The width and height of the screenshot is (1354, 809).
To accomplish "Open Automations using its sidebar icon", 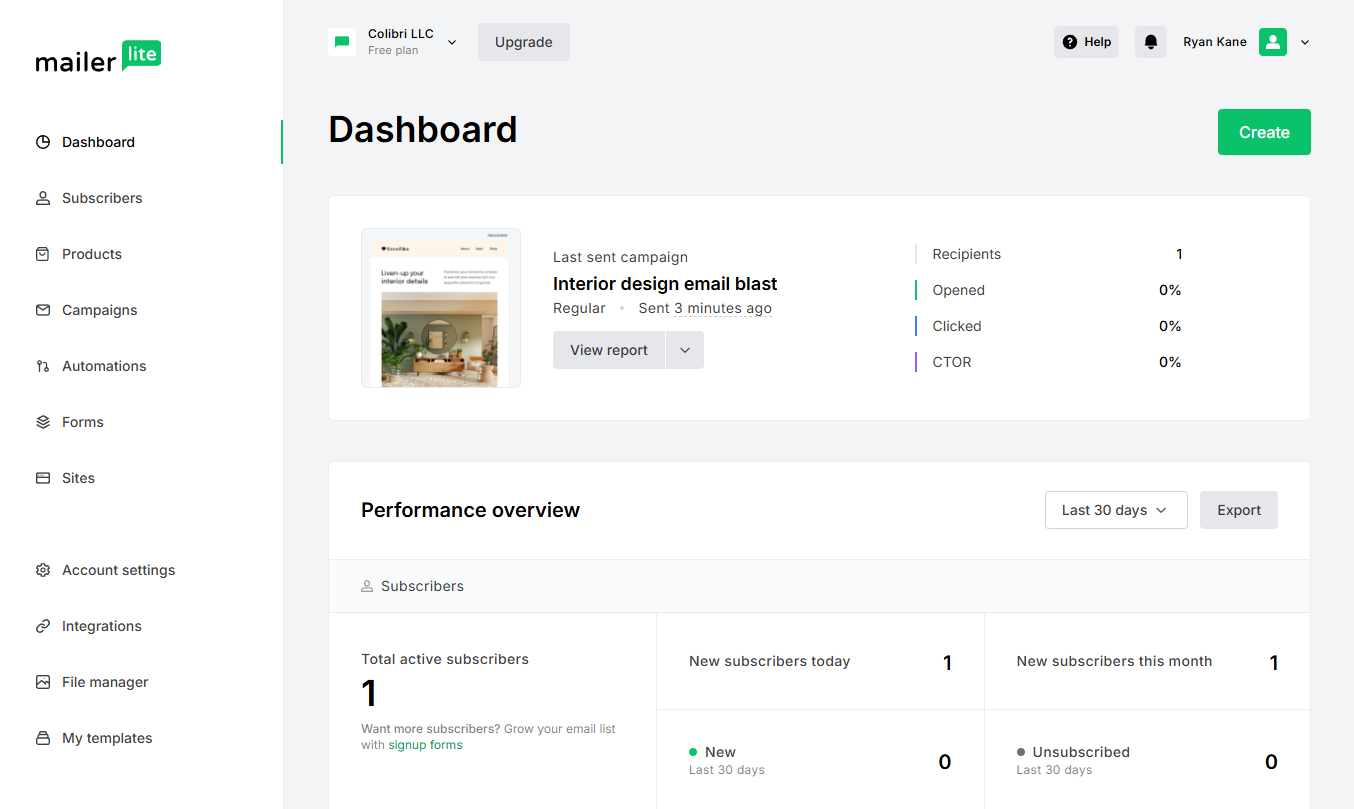I will [x=43, y=365].
